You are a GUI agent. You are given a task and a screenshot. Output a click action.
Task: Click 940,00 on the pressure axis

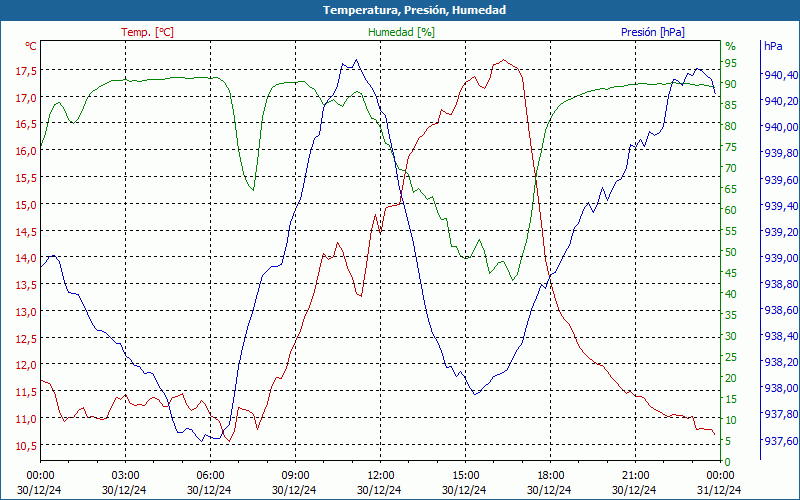pos(781,127)
